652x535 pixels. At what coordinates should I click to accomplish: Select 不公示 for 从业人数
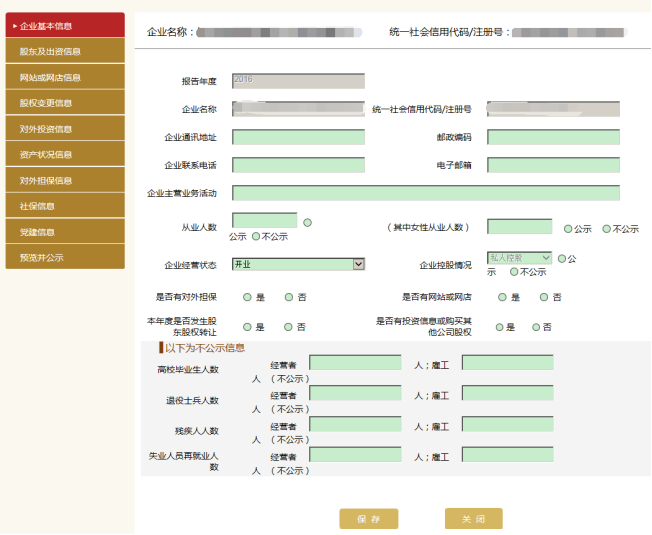(256, 236)
